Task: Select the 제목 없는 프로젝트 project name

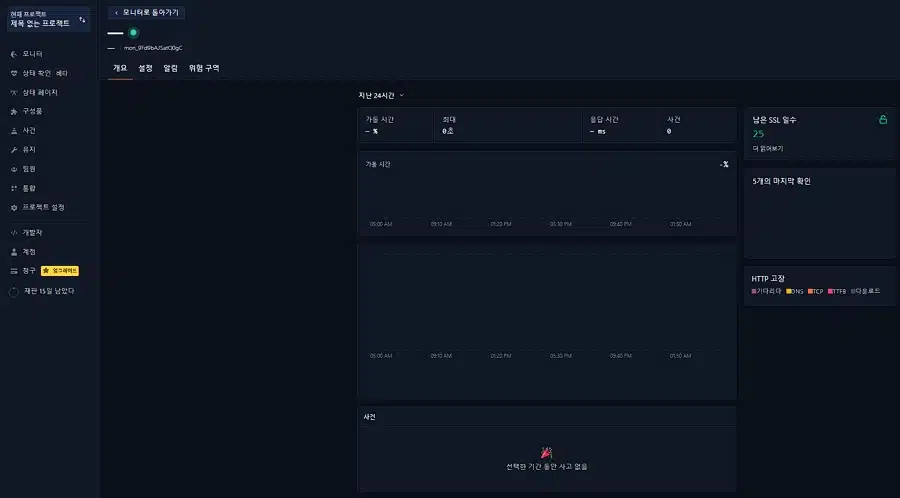Action: [x=40, y=24]
